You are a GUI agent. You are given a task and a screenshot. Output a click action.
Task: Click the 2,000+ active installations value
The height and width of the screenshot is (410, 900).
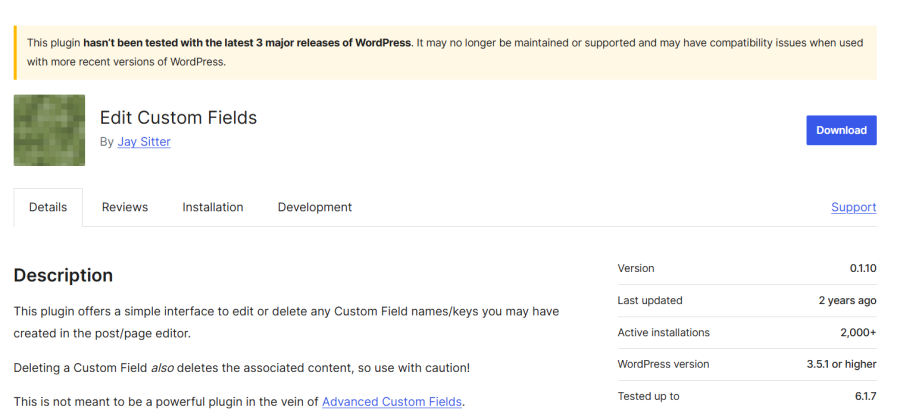(857, 332)
